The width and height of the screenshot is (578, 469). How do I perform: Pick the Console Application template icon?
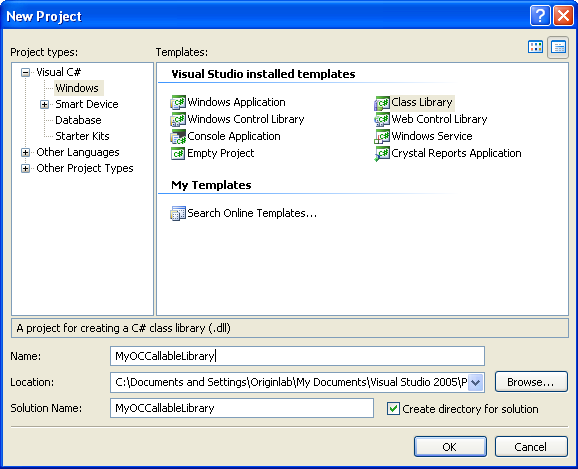click(x=178, y=136)
